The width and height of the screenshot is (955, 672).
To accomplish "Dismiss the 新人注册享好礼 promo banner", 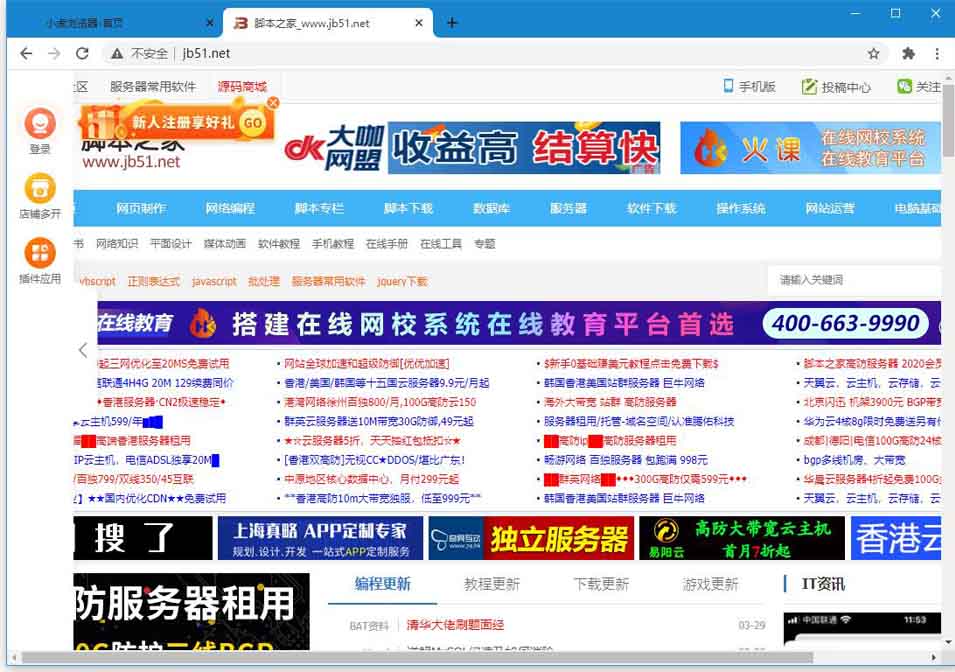I will coord(273,102).
